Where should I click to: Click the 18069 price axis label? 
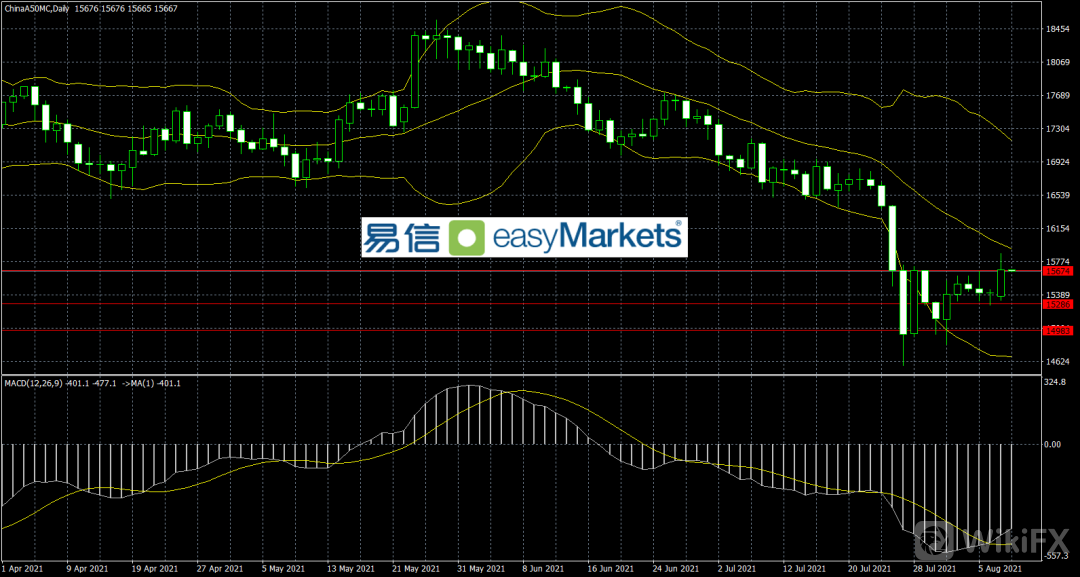coord(1057,63)
